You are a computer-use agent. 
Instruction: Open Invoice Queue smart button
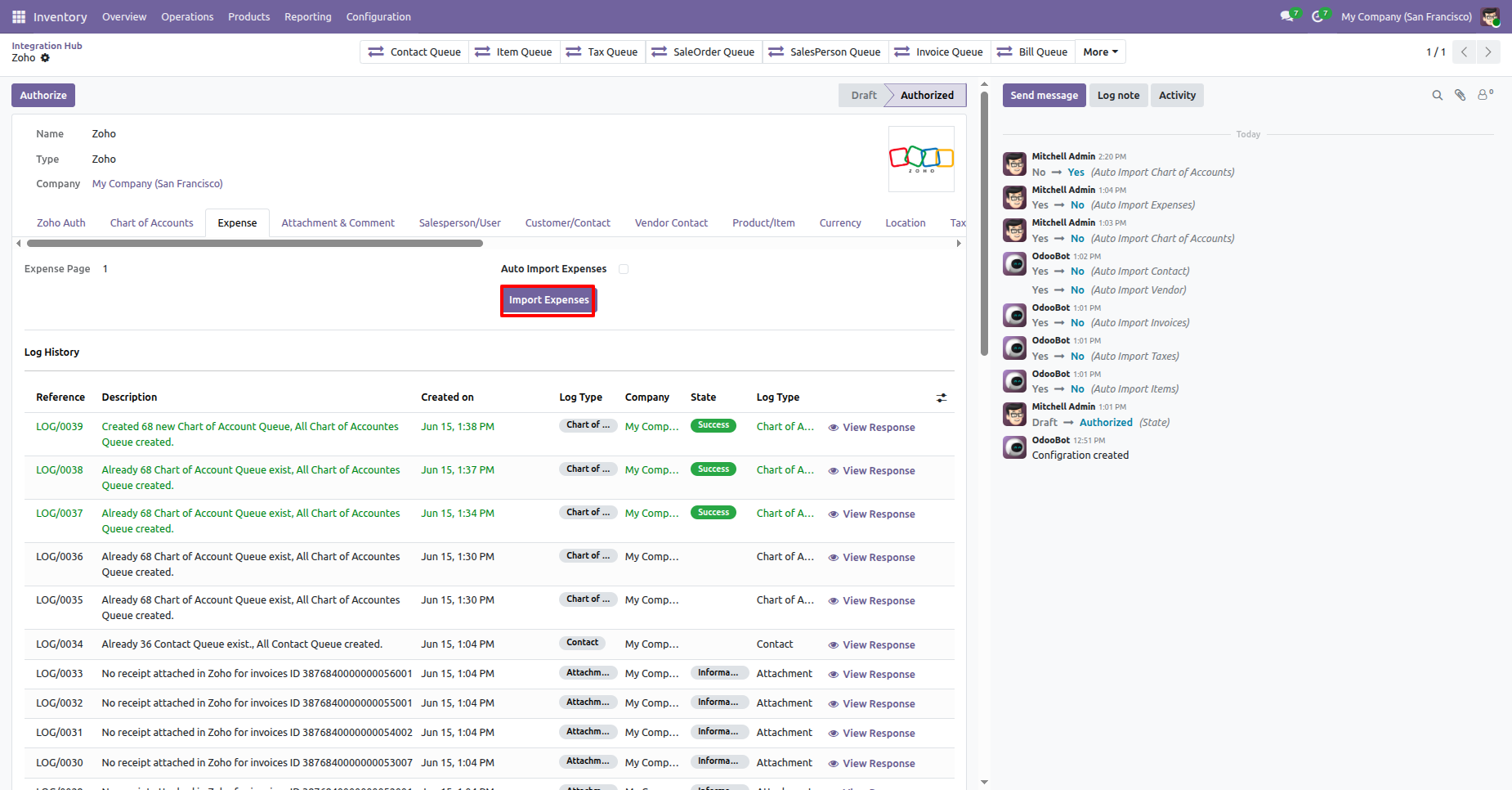coord(939,52)
